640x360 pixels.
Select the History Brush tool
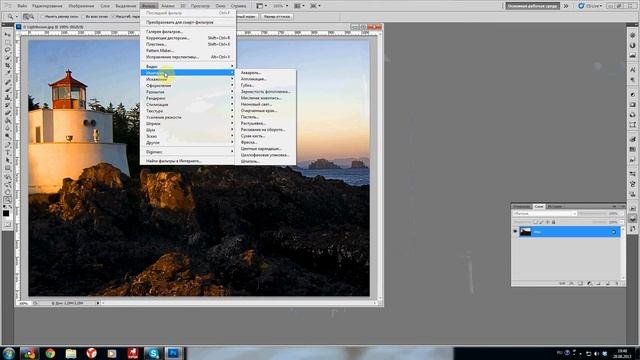(7, 105)
